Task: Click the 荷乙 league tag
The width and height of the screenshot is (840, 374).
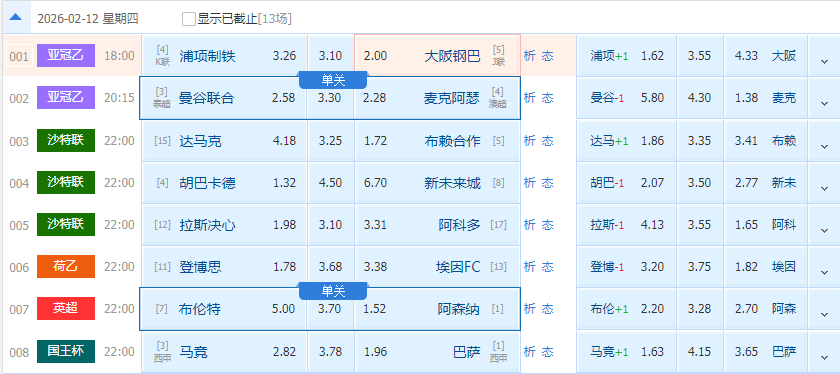Action: (x=66, y=266)
